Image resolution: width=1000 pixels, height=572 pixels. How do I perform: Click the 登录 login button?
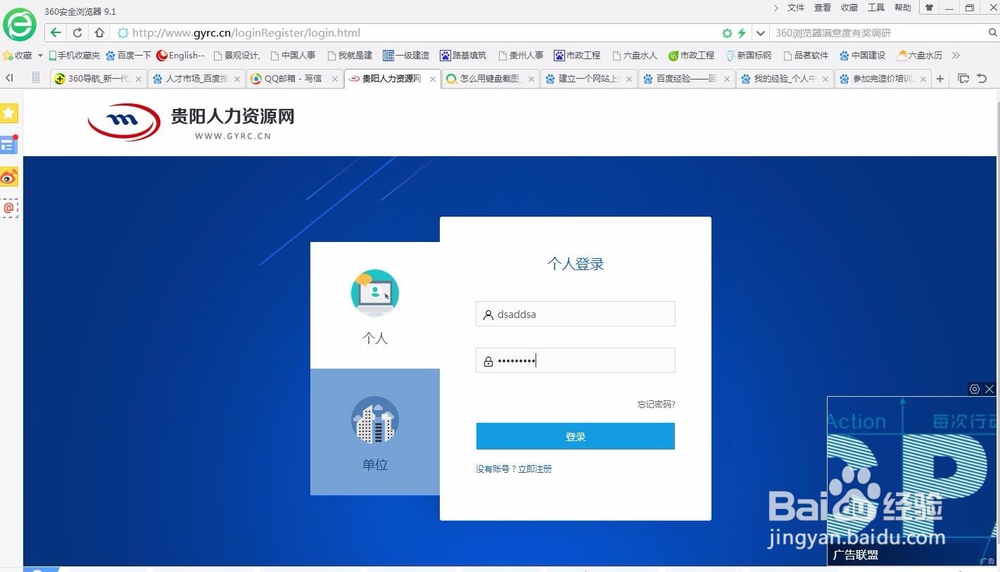pos(575,436)
